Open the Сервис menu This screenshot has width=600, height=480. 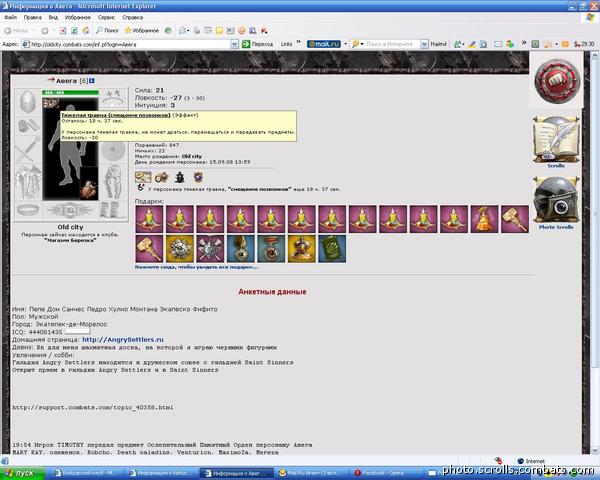(x=106, y=17)
